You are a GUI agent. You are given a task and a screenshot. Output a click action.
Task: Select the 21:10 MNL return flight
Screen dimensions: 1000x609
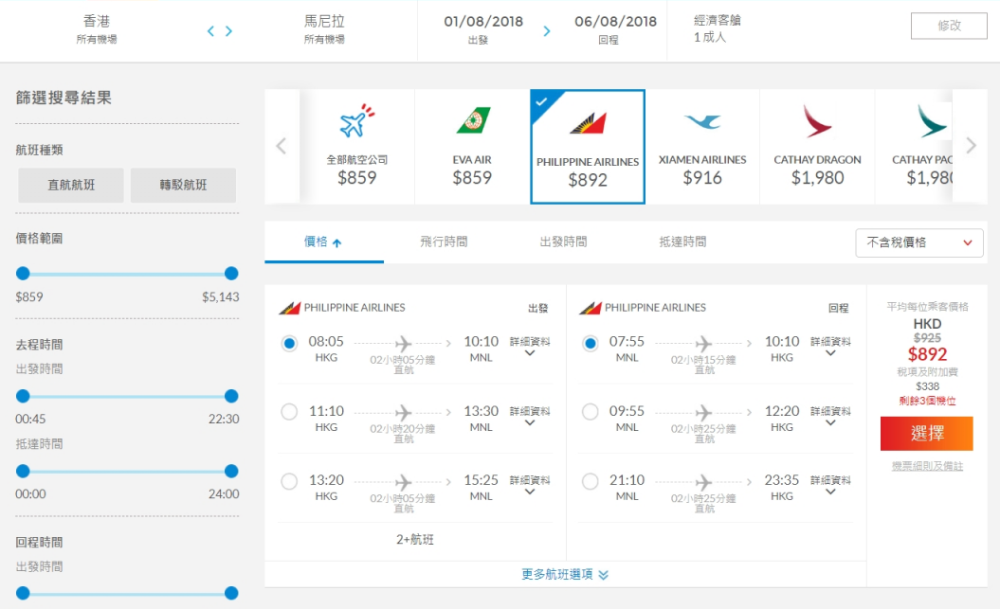tap(590, 481)
